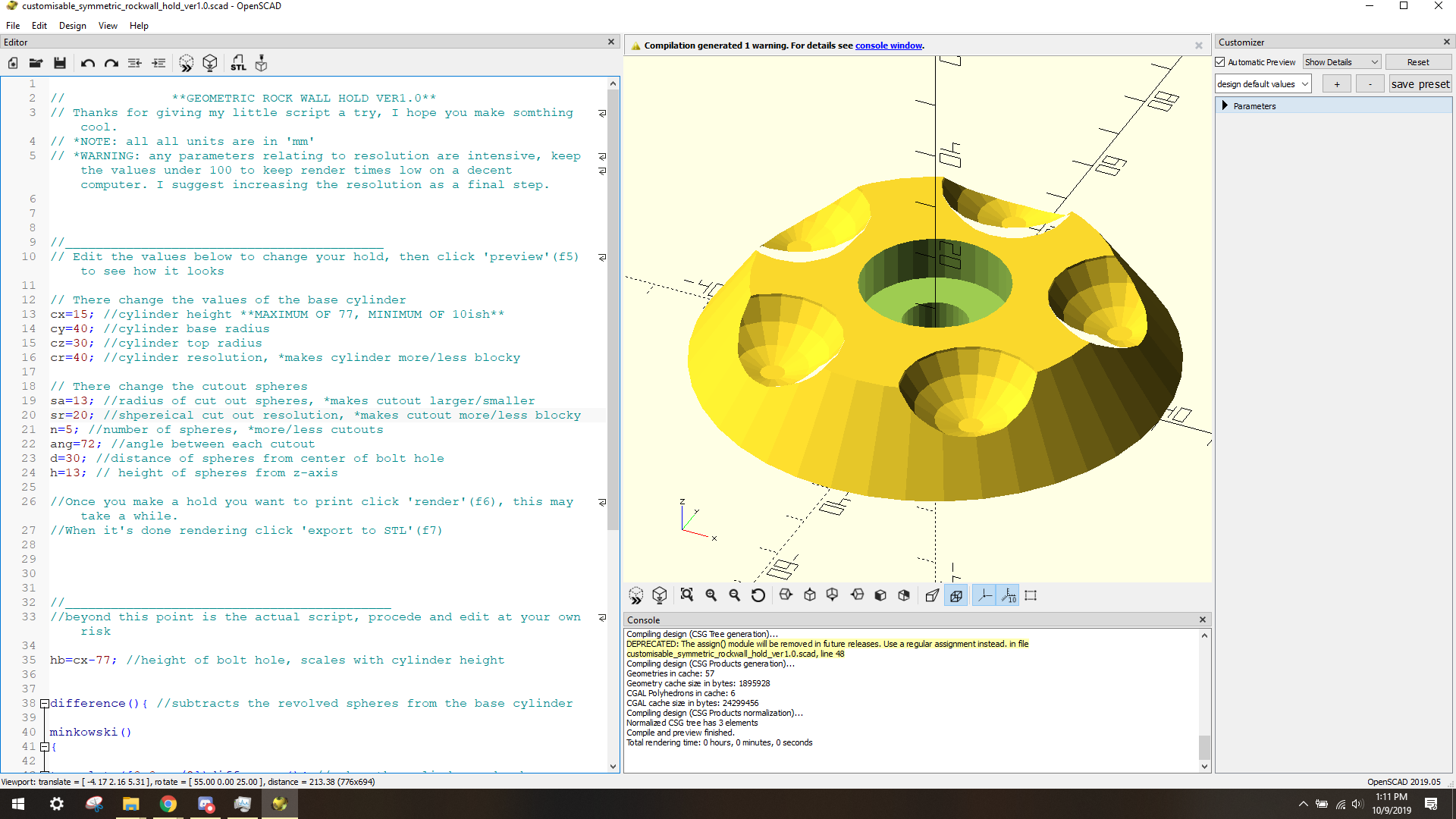The height and width of the screenshot is (819, 1456).
Task: Click the console window link
Action: coord(888,45)
